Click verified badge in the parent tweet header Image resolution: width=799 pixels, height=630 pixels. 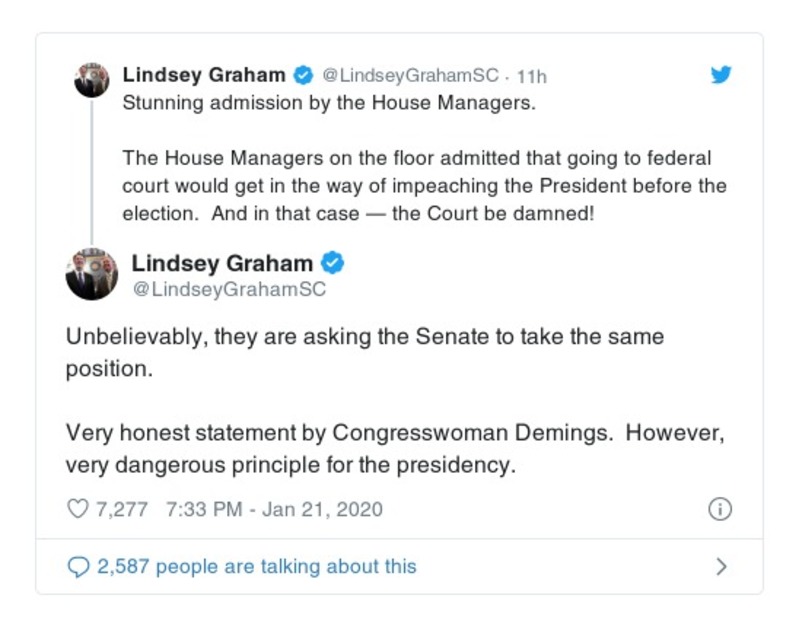click(x=302, y=75)
